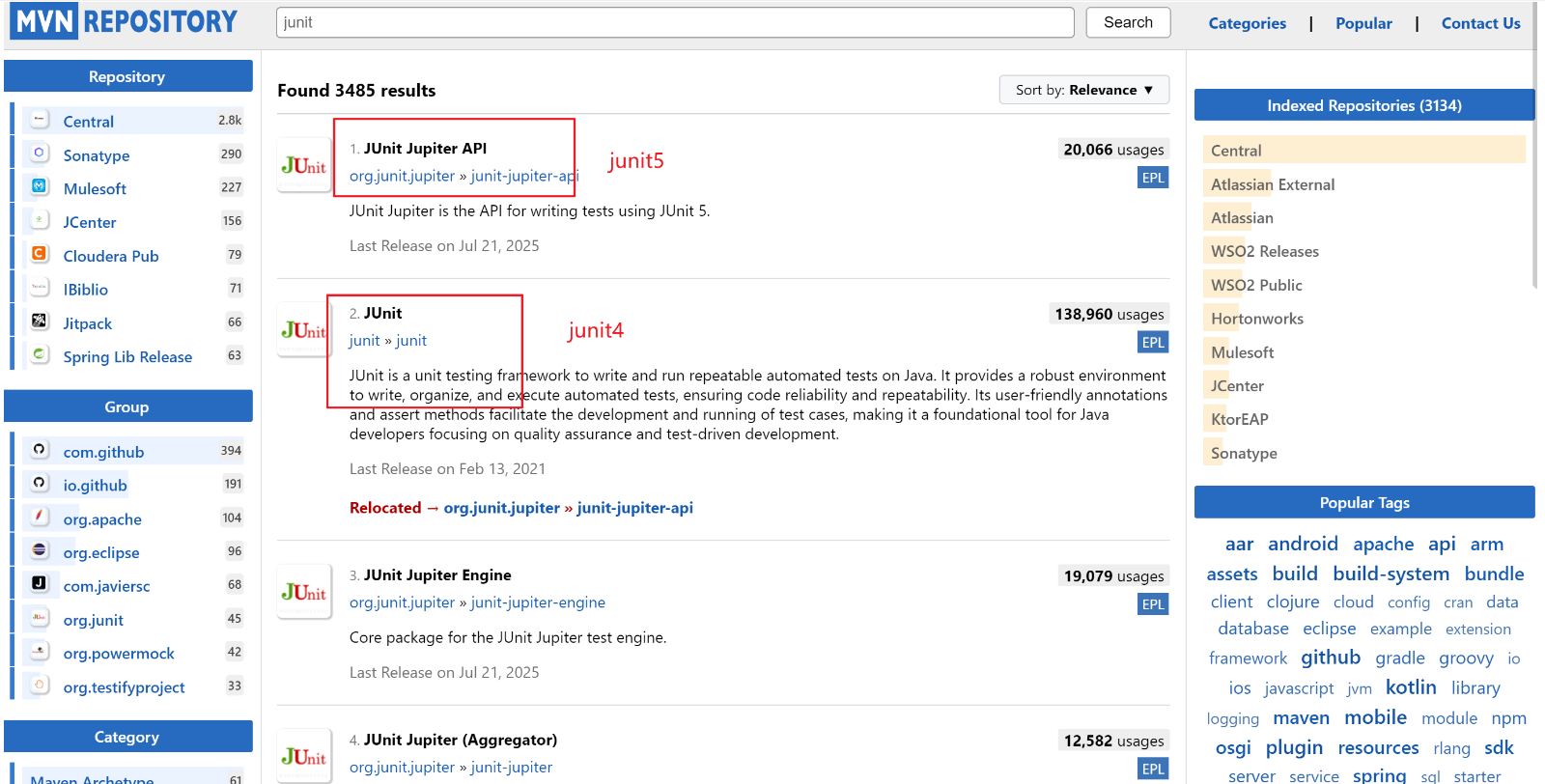Open the JUnit Jupiter Engine result title
This screenshot has width=1545, height=784.
click(437, 575)
